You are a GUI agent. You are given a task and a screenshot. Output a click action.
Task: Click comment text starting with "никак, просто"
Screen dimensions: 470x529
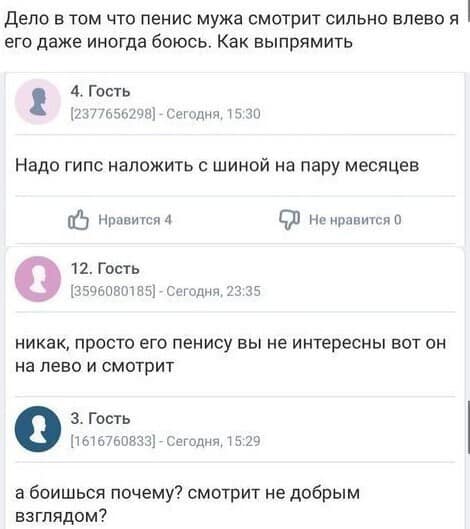(230, 354)
